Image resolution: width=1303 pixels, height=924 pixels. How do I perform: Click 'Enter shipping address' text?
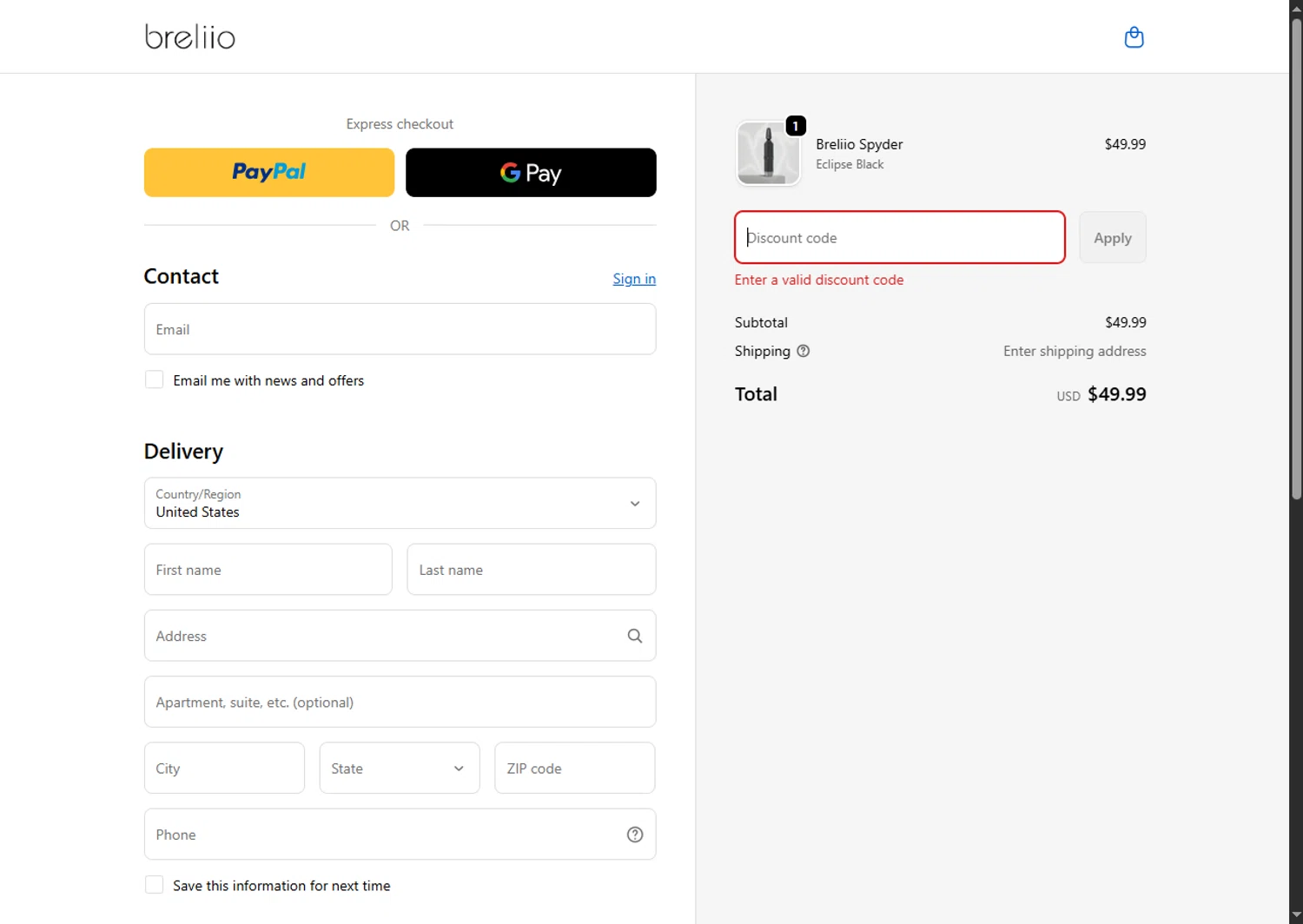click(x=1075, y=351)
